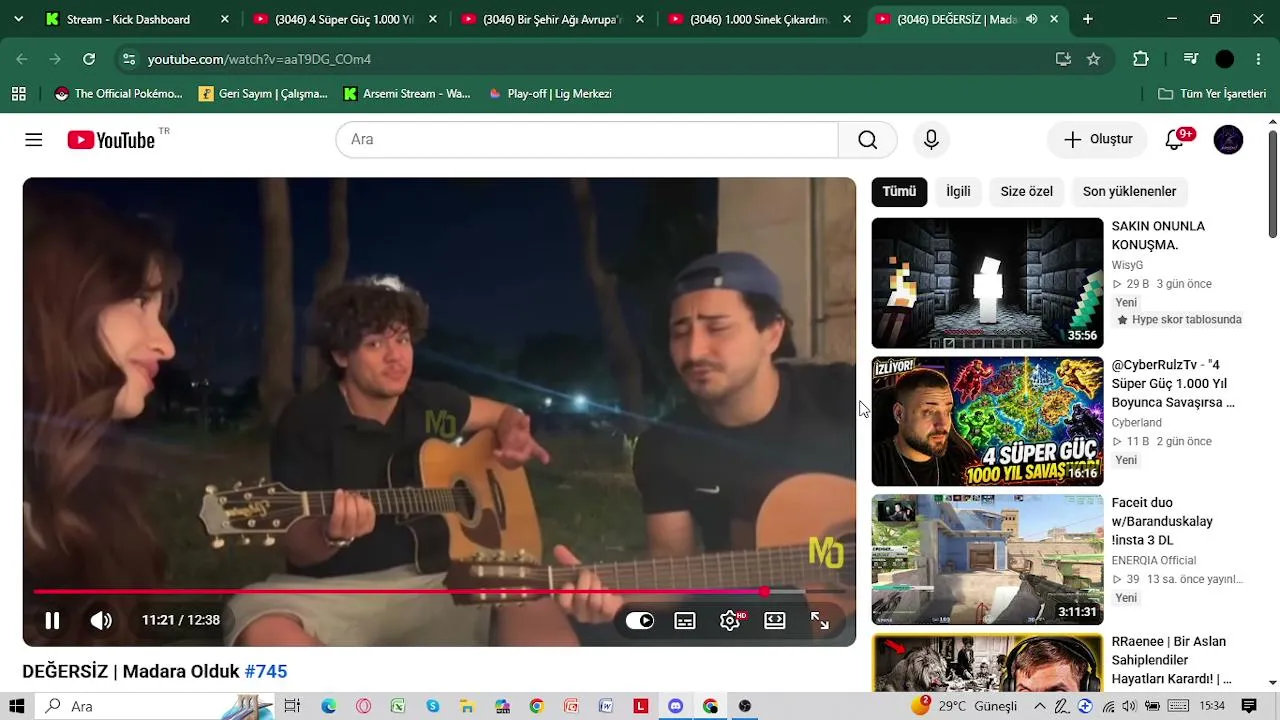Click the #745 hashtag link

click(266, 672)
